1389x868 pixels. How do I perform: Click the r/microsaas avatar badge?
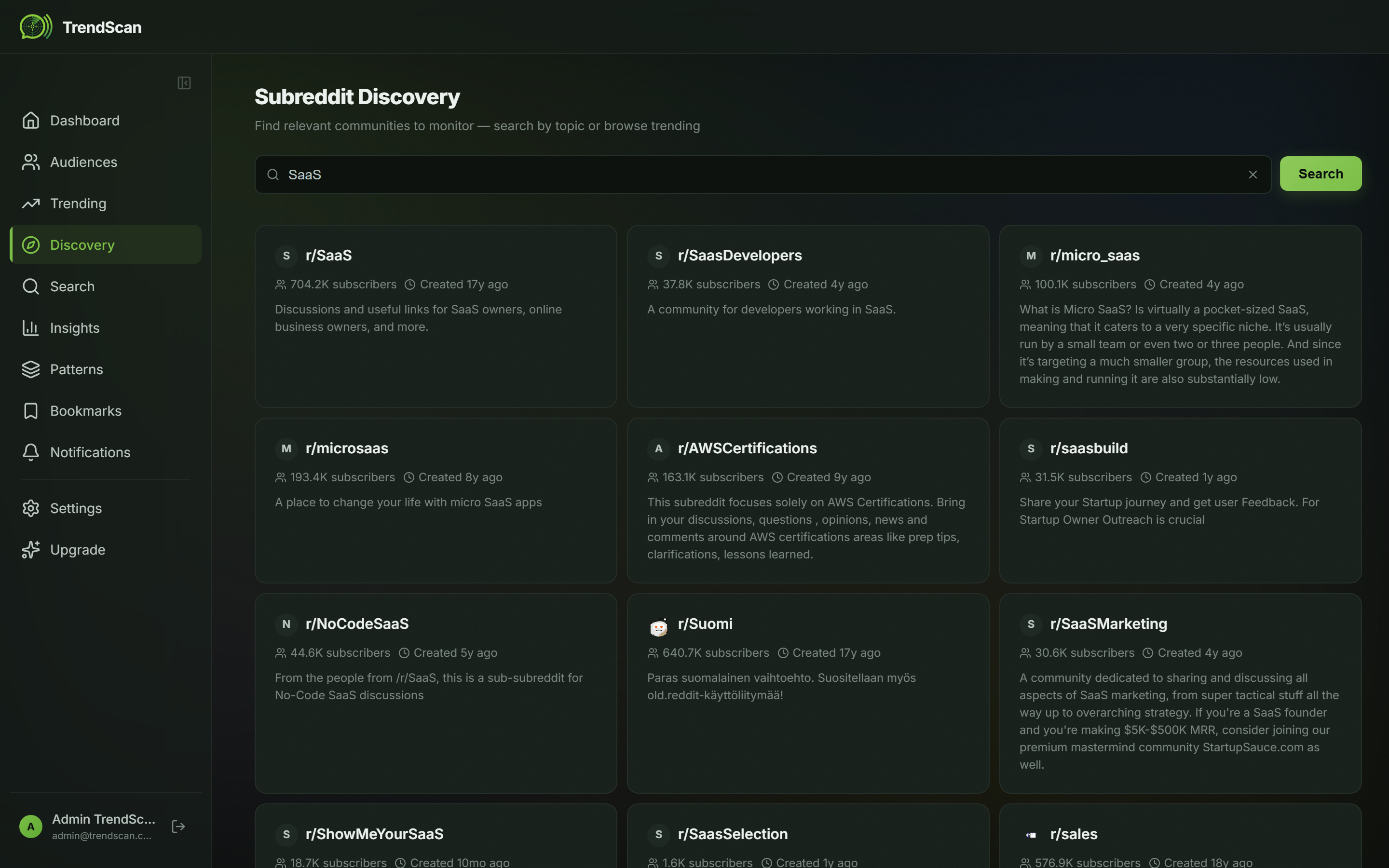click(286, 448)
